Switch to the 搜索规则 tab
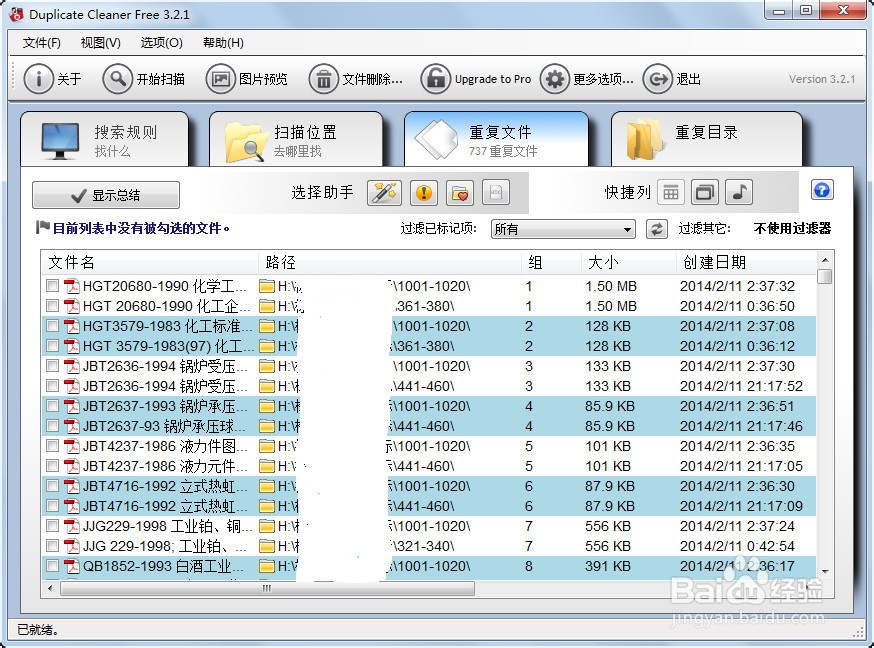Viewport: 874px width, 648px height. tap(104, 139)
